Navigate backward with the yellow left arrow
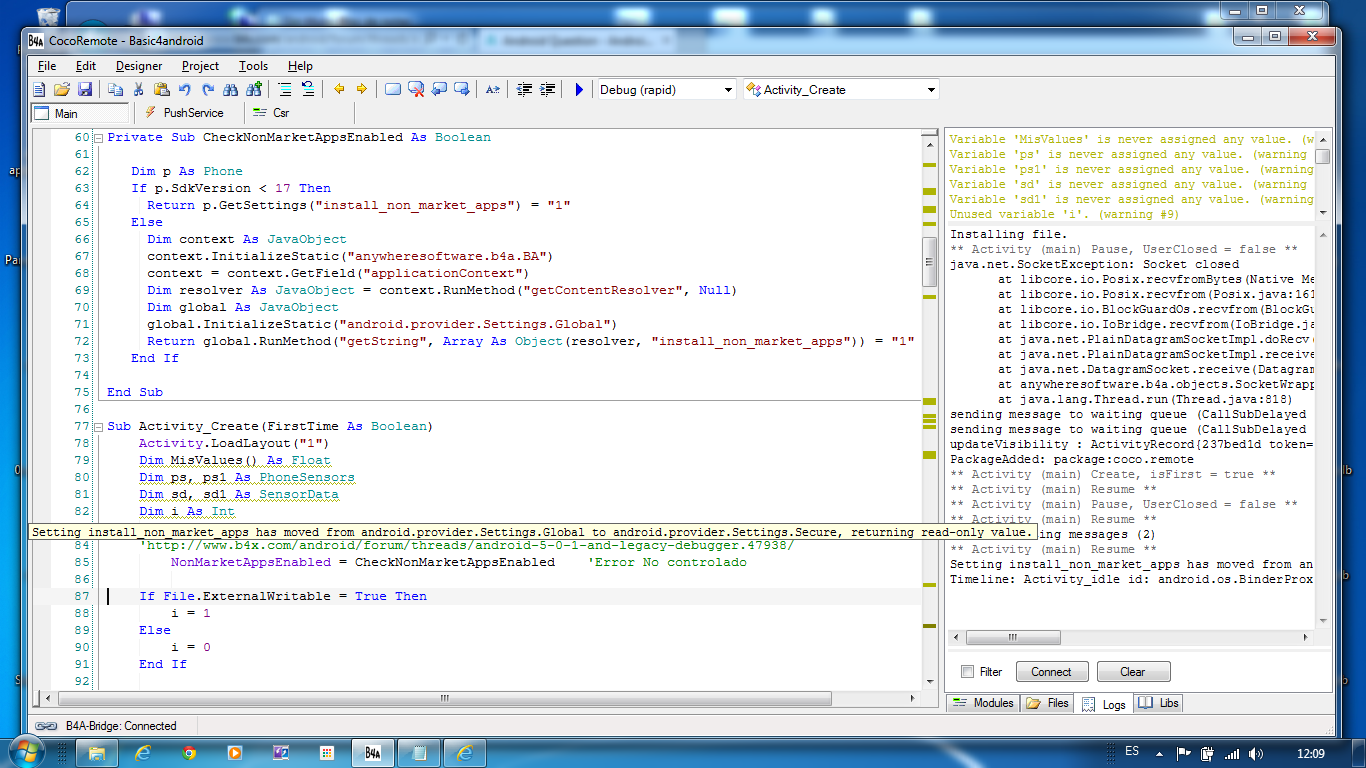This screenshot has width=1366, height=768. (x=339, y=89)
